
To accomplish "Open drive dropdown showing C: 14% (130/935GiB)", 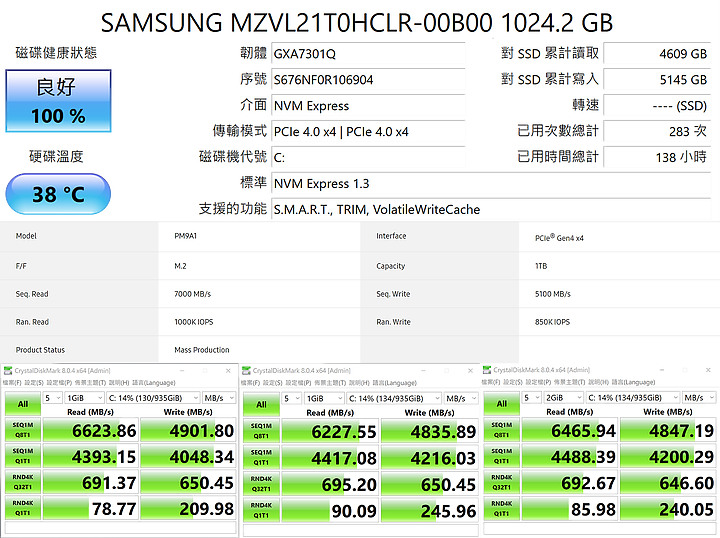I will pos(153,398).
